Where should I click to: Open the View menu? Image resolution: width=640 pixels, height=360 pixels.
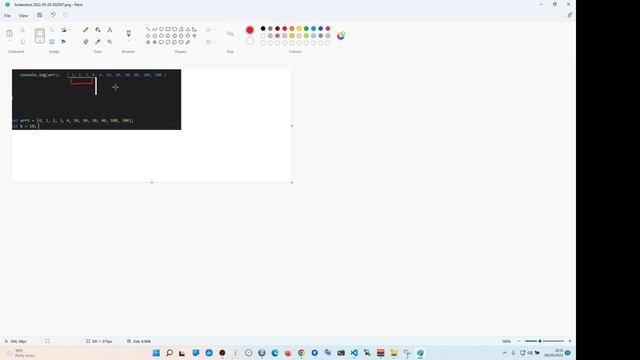click(x=23, y=16)
